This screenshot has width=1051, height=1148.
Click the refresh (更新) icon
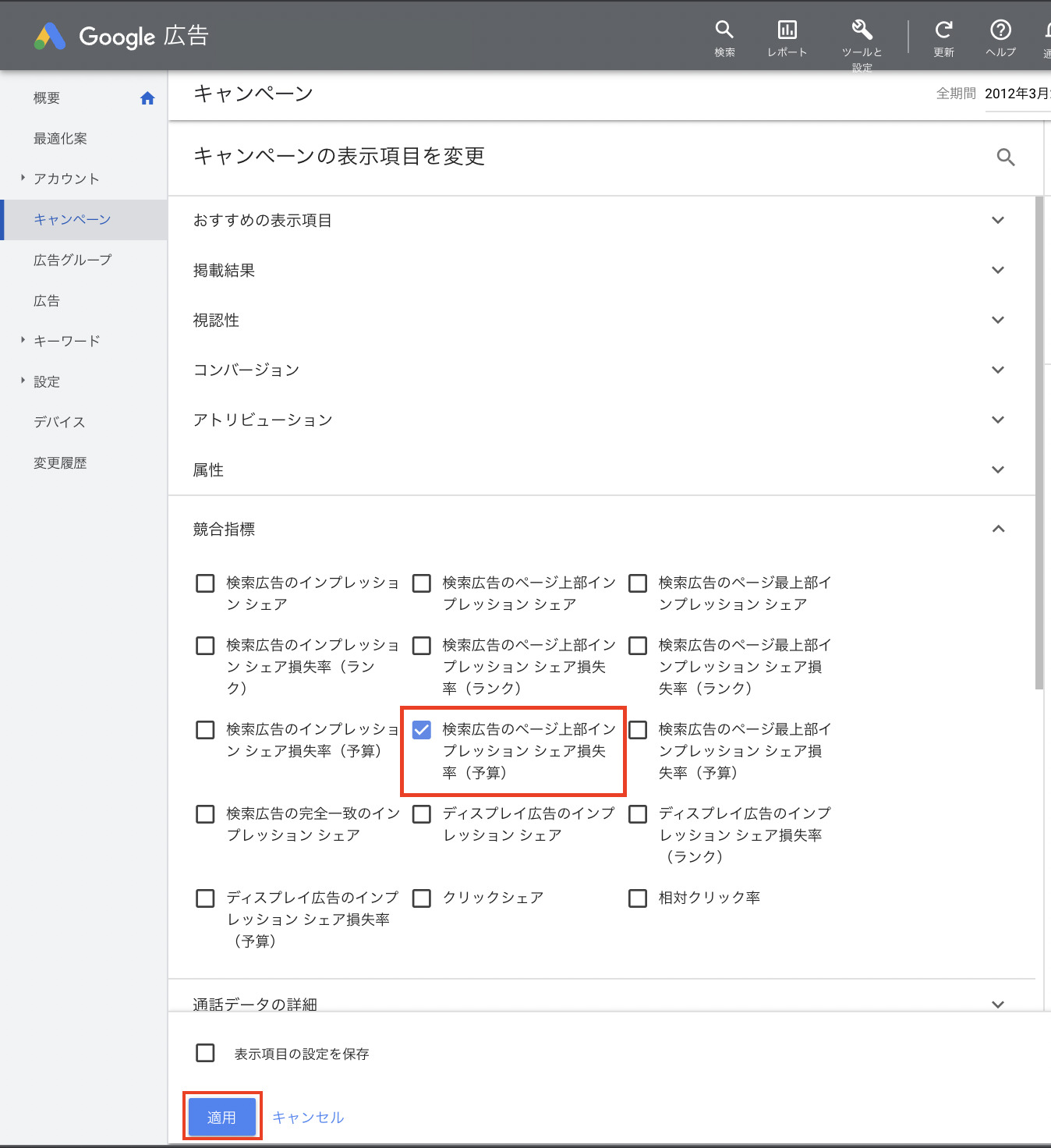pos(943,30)
